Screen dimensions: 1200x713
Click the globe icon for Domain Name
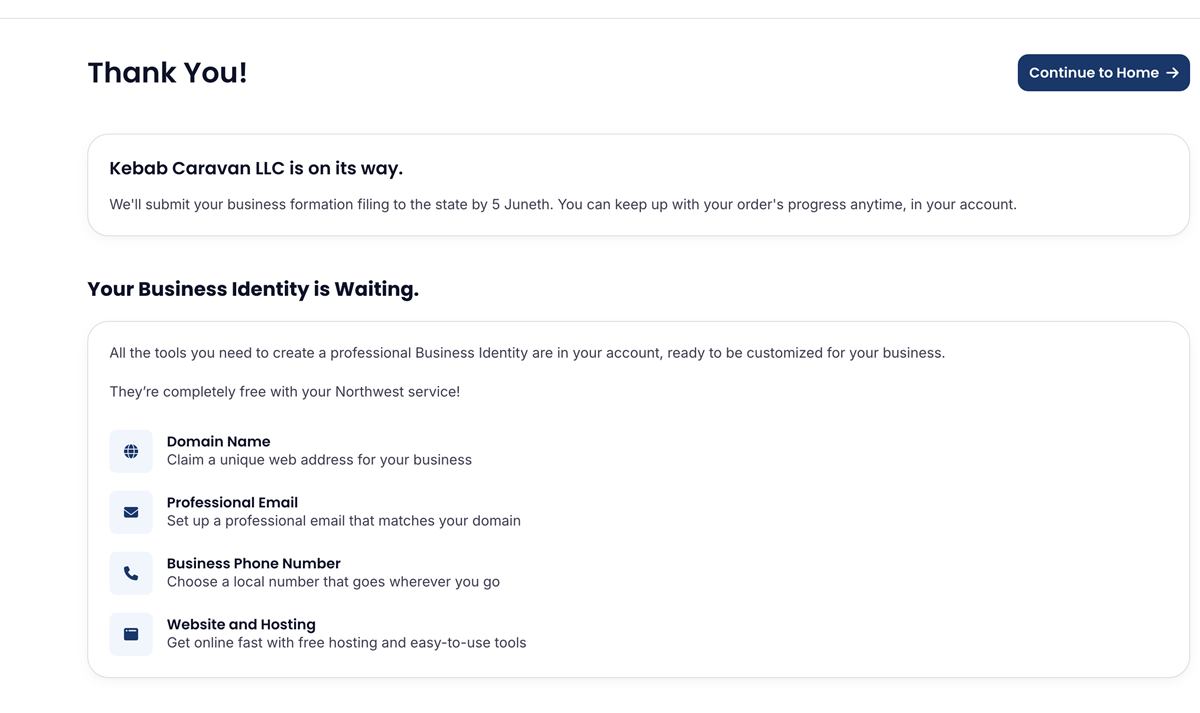point(131,451)
